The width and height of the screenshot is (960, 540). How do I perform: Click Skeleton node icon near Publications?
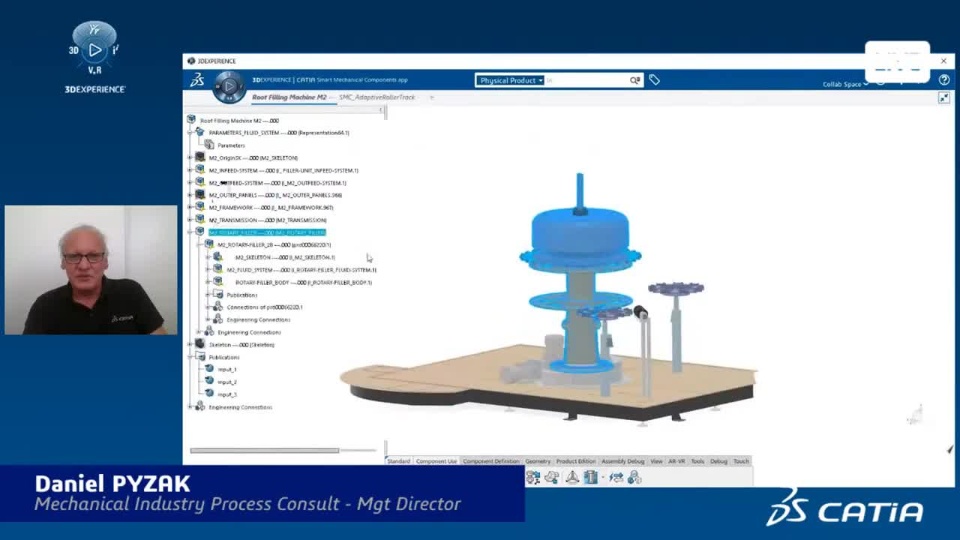click(x=200, y=344)
